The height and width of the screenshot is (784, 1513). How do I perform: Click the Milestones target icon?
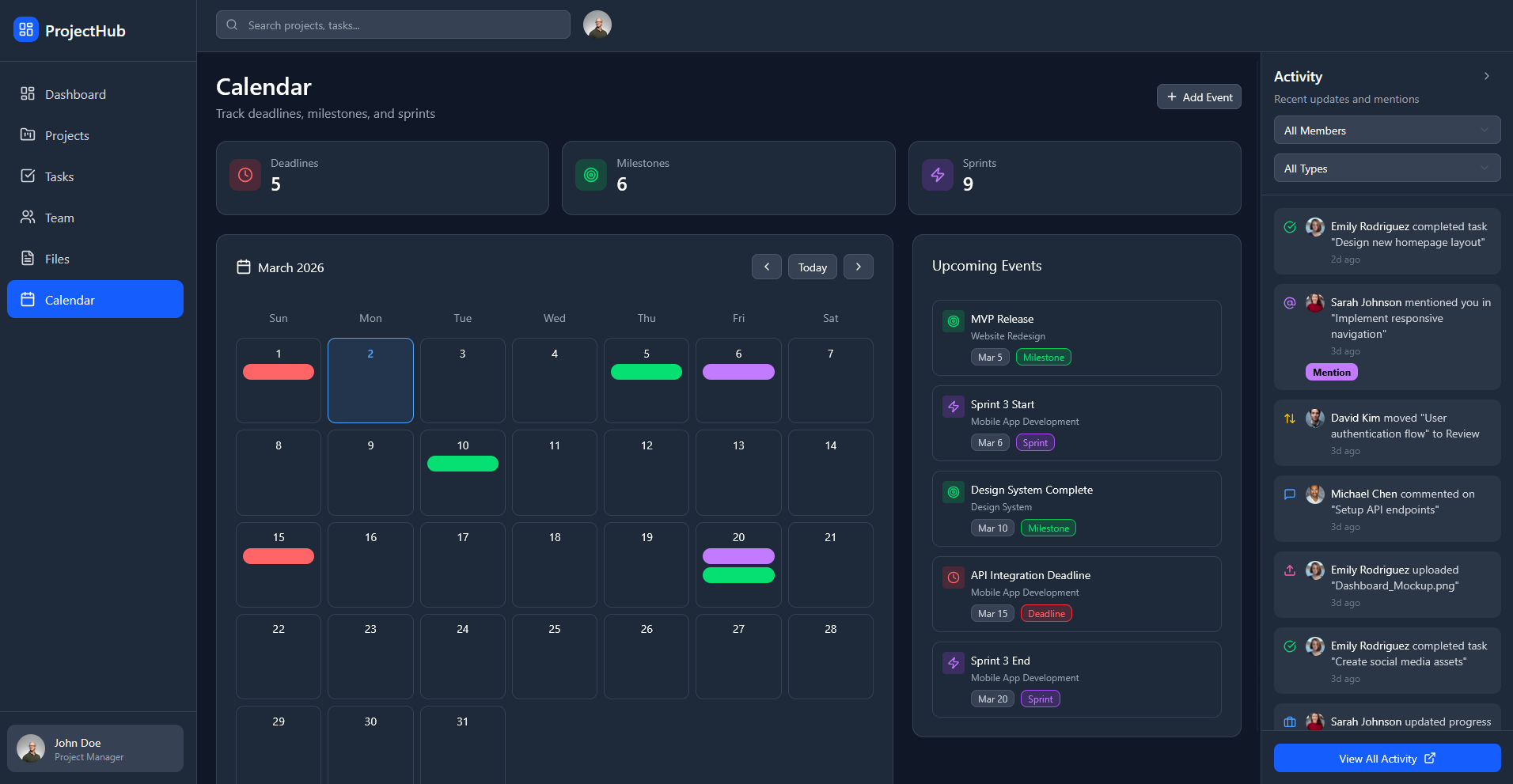(x=591, y=175)
